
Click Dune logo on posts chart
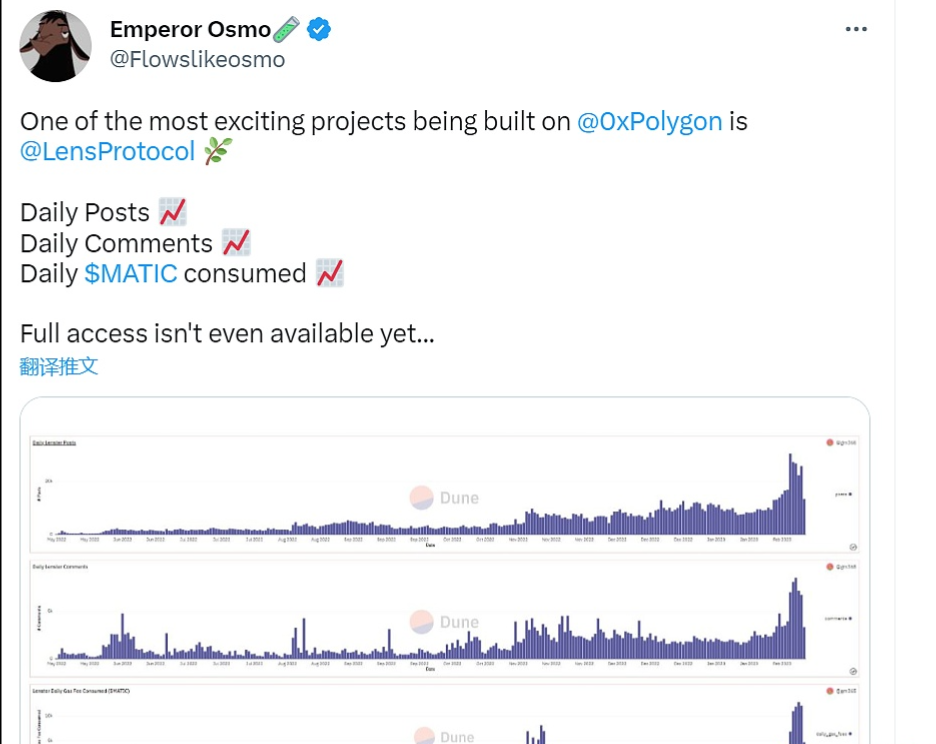(x=445, y=498)
